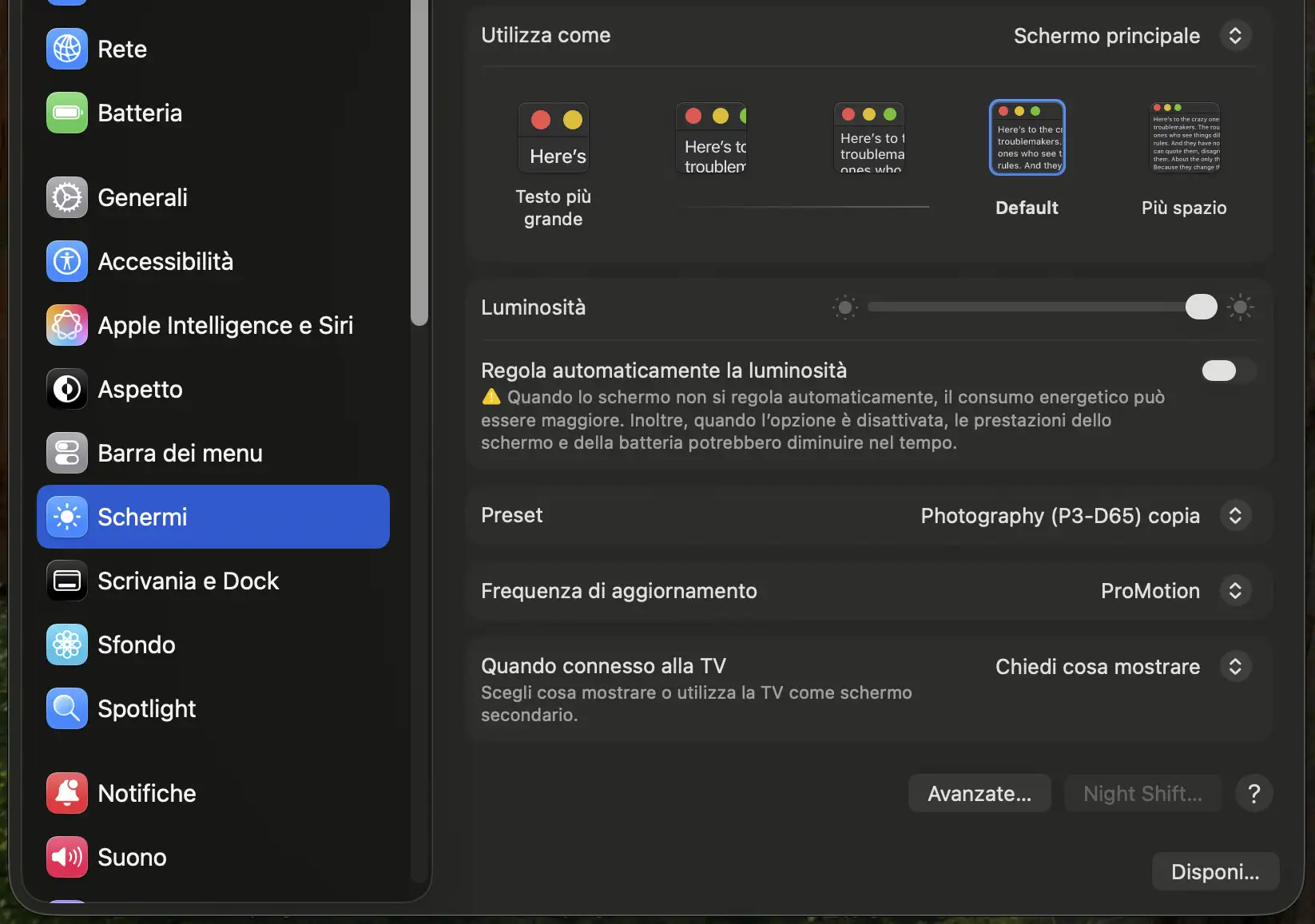Select the Spotlight magnifier icon

coord(67,708)
